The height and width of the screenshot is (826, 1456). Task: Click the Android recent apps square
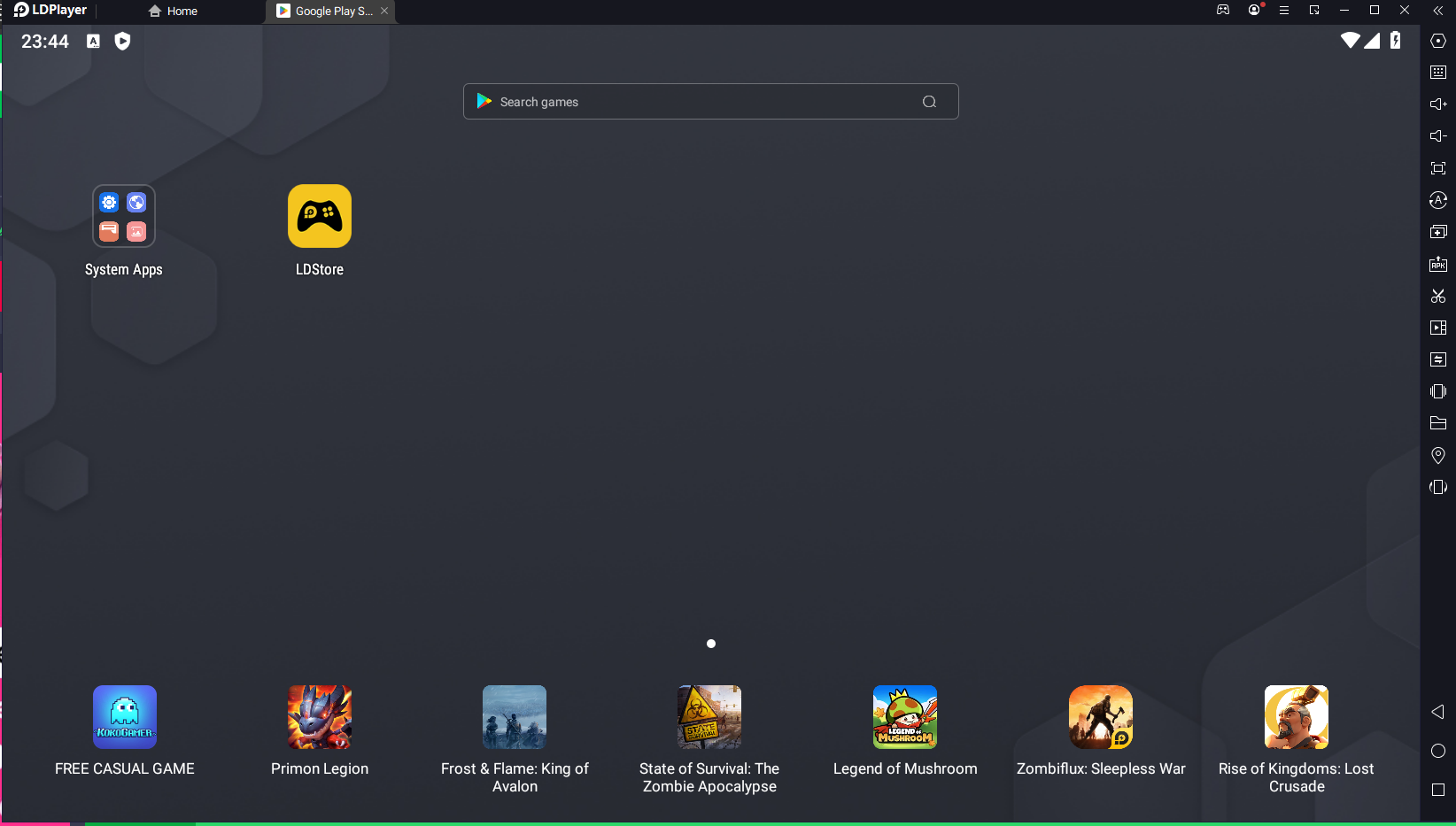1438,790
